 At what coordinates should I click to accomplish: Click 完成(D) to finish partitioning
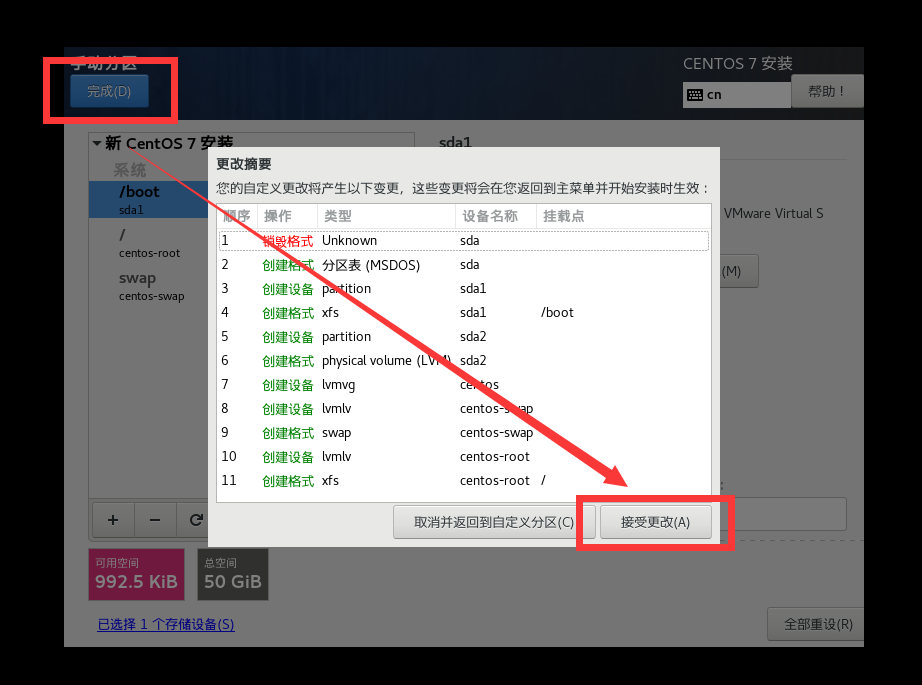(110, 91)
